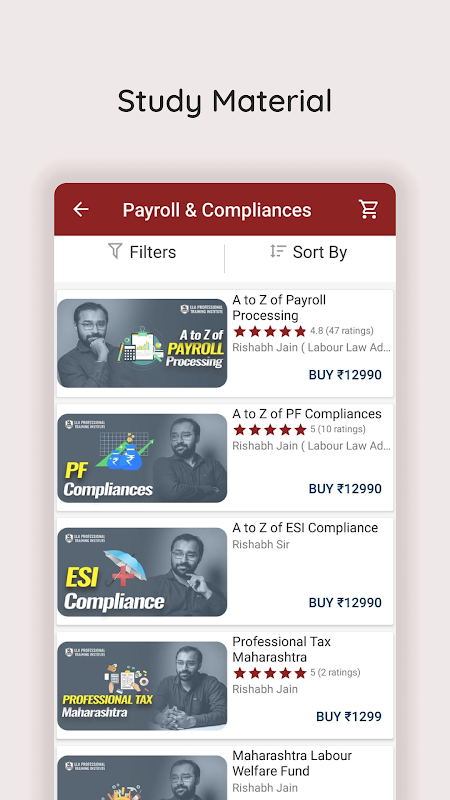Screen dimensions: 450x800
Task: Select A to Z of PF Compliances title
Action: click(307, 414)
